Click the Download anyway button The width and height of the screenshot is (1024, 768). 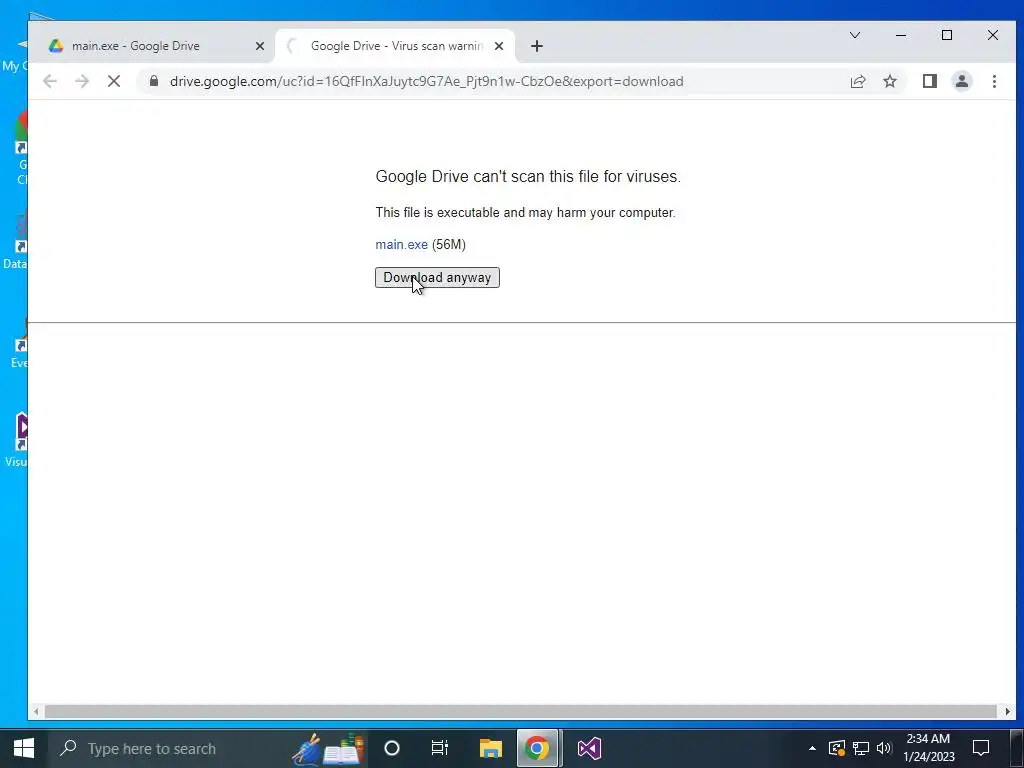(x=437, y=278)
